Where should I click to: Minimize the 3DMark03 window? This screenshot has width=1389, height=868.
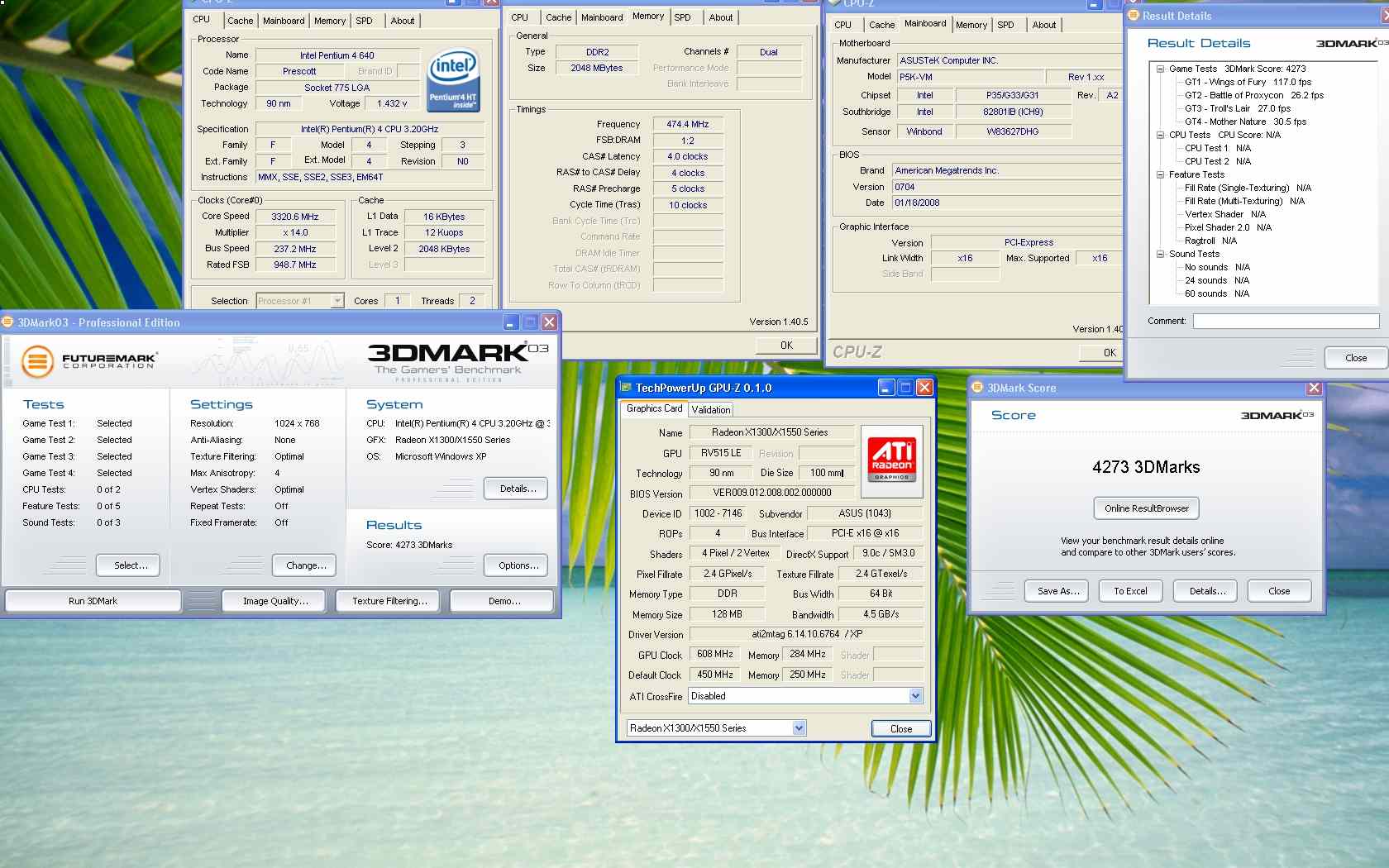[x=511, y=322]
